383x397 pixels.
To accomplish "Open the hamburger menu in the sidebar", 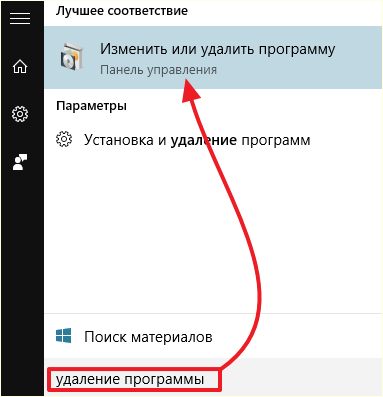I will click(20, 18).
